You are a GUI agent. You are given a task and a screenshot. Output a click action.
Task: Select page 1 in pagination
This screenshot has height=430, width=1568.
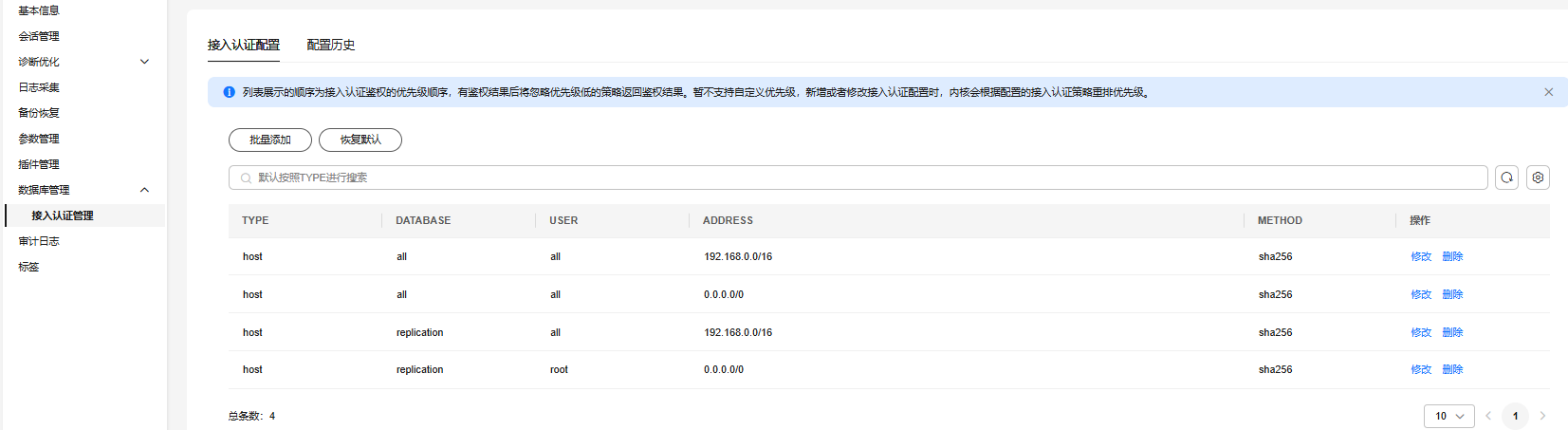click(x=1515, y=416)
